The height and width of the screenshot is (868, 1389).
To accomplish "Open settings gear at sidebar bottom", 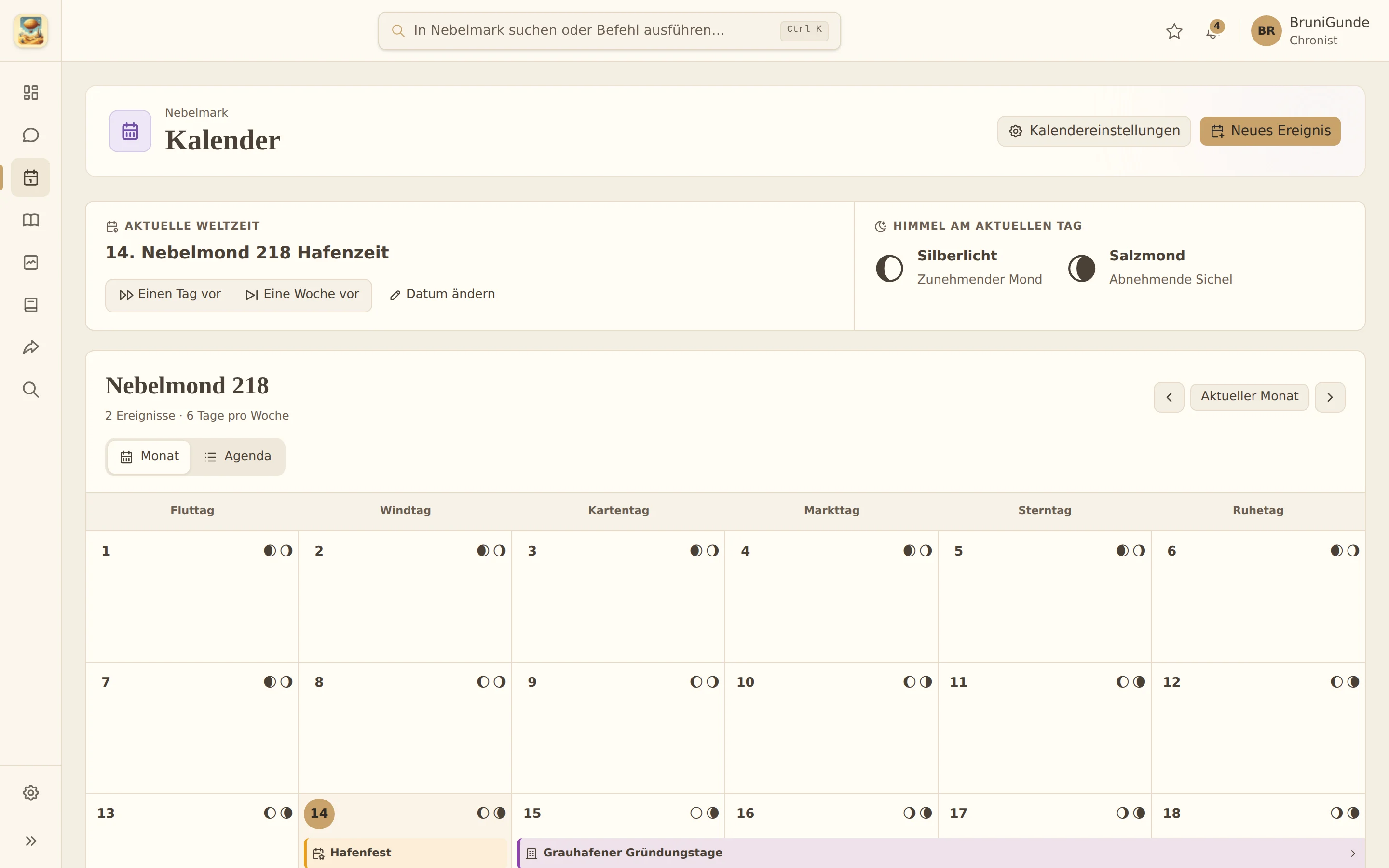I will pos(30,793).
